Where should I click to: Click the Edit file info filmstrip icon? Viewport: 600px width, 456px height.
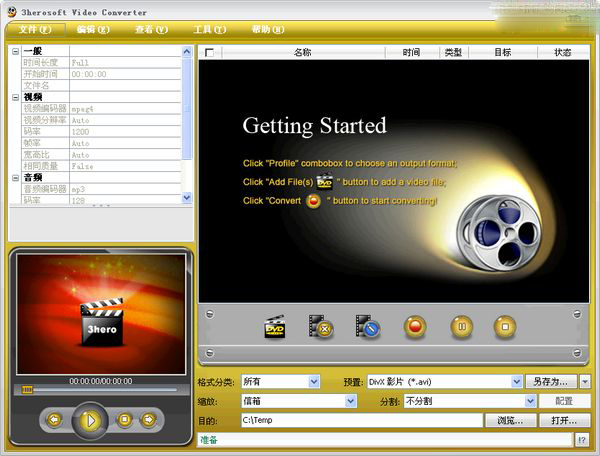pos(367,327)
